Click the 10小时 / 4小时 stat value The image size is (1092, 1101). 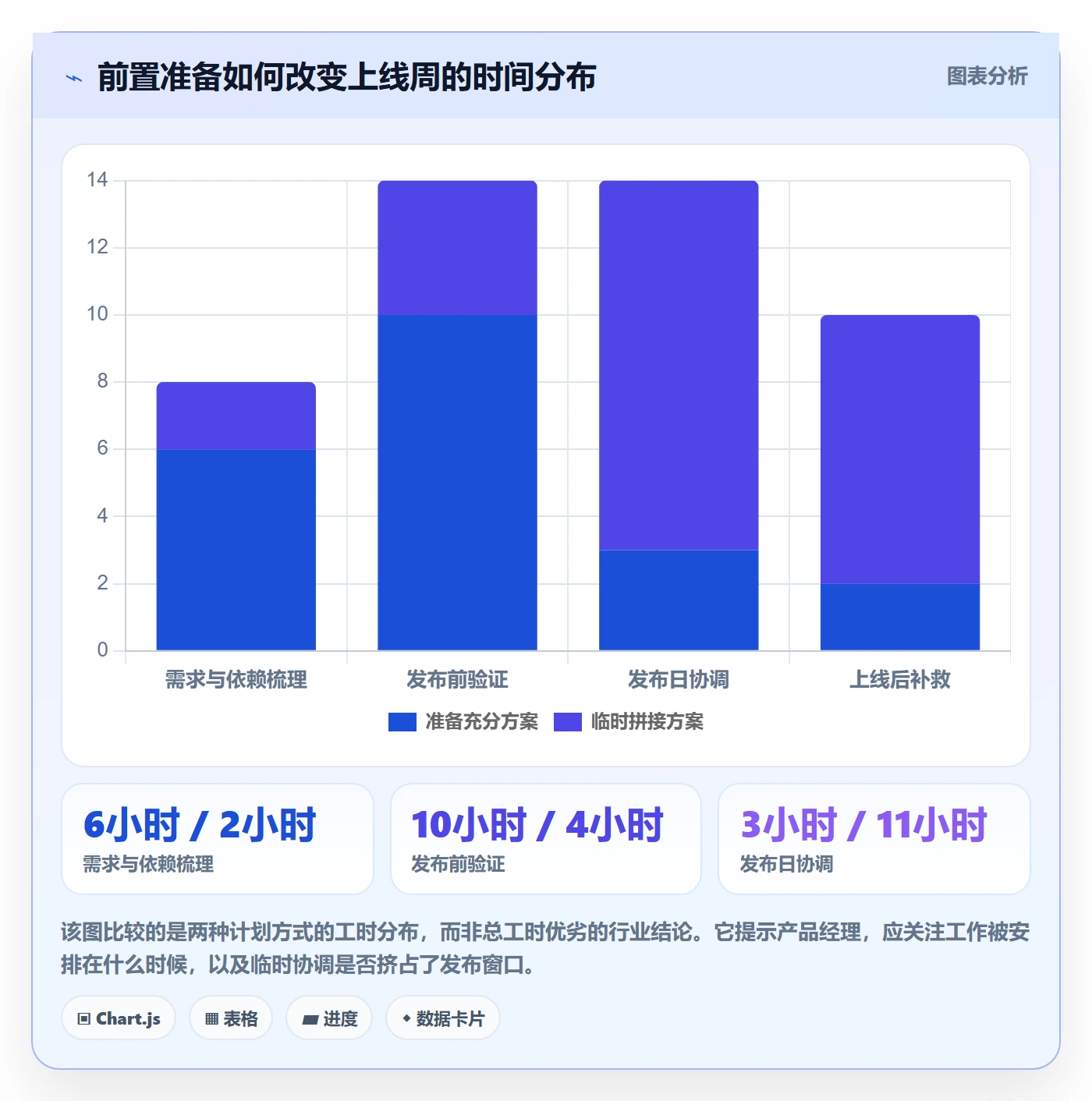(x=537, y=825)
